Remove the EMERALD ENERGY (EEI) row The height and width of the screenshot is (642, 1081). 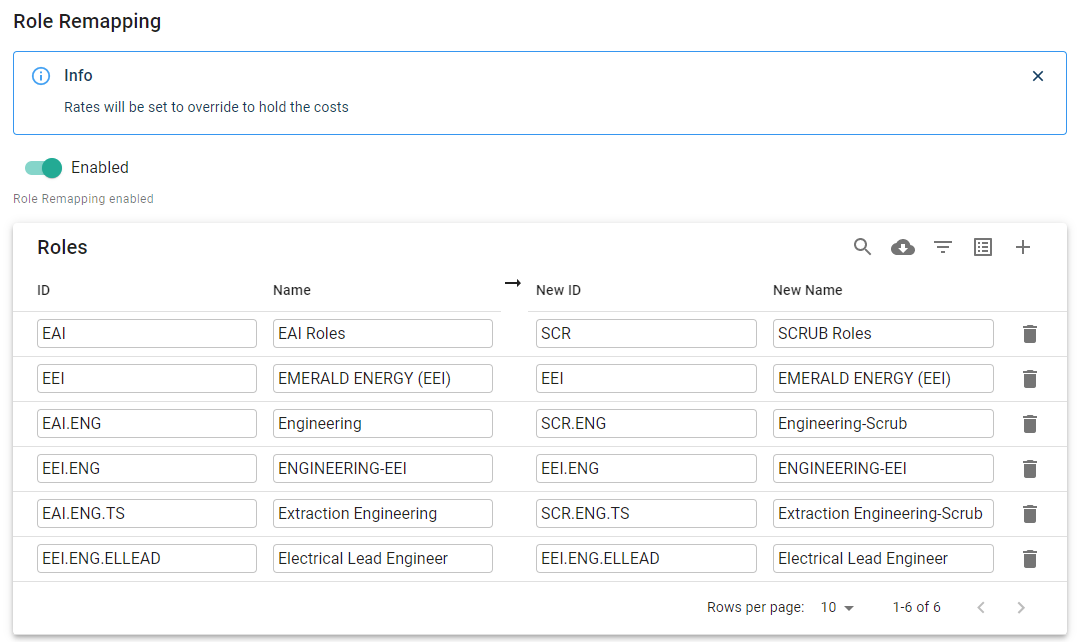click(x=1029, y=379)
